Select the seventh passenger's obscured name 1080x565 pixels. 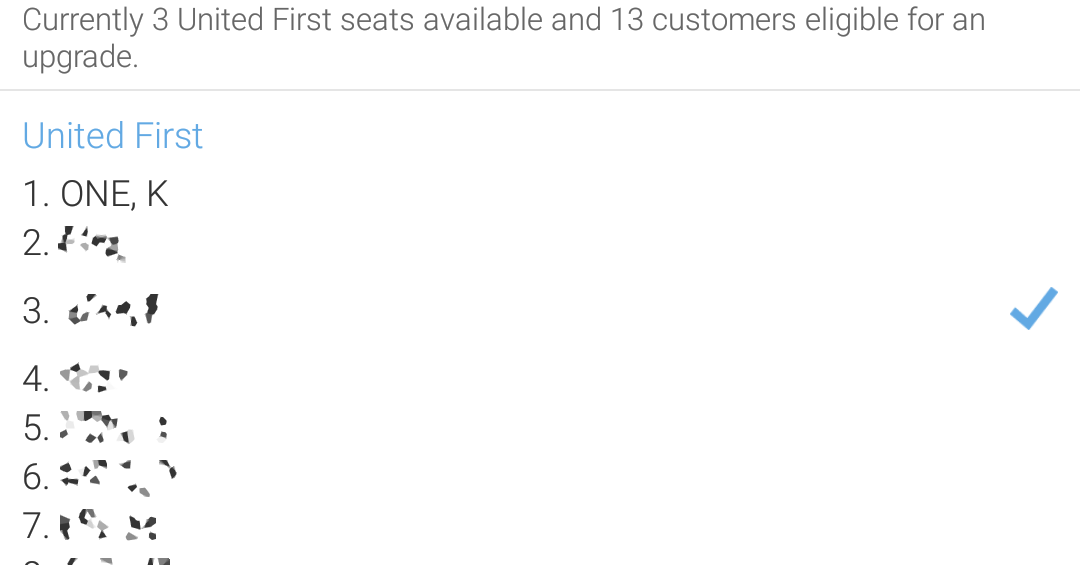tap(108, 525)
